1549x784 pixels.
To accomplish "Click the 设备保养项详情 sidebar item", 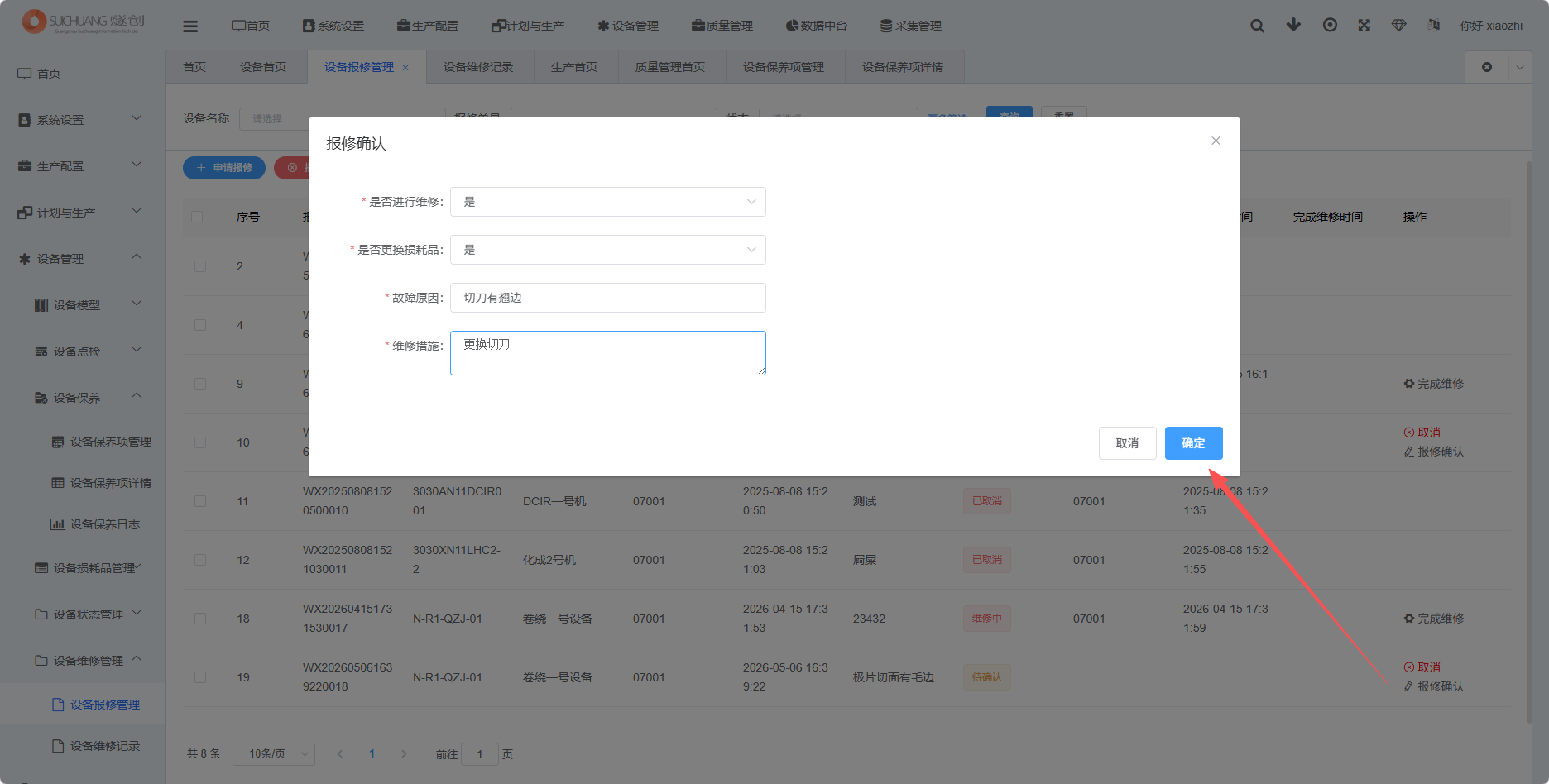I will (83, 483).
